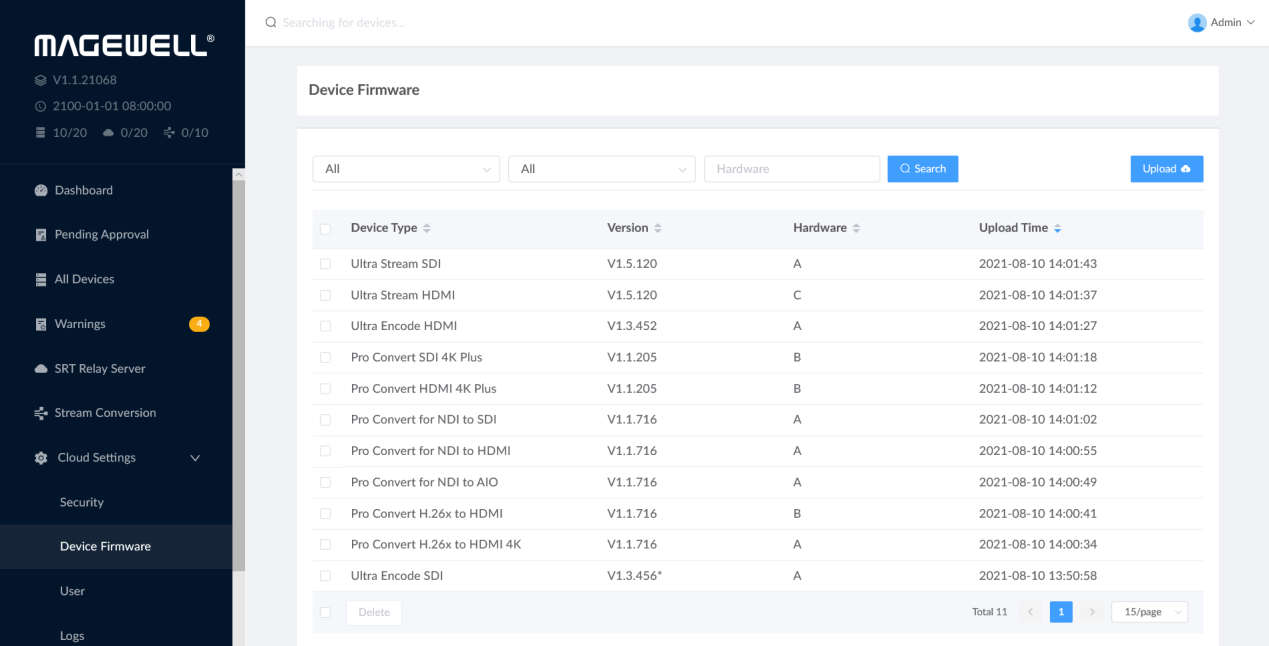The height and width of the screenshot is (646, 1269).
Task: Click the Admin user avatar icon
Action: [1197, 22]
